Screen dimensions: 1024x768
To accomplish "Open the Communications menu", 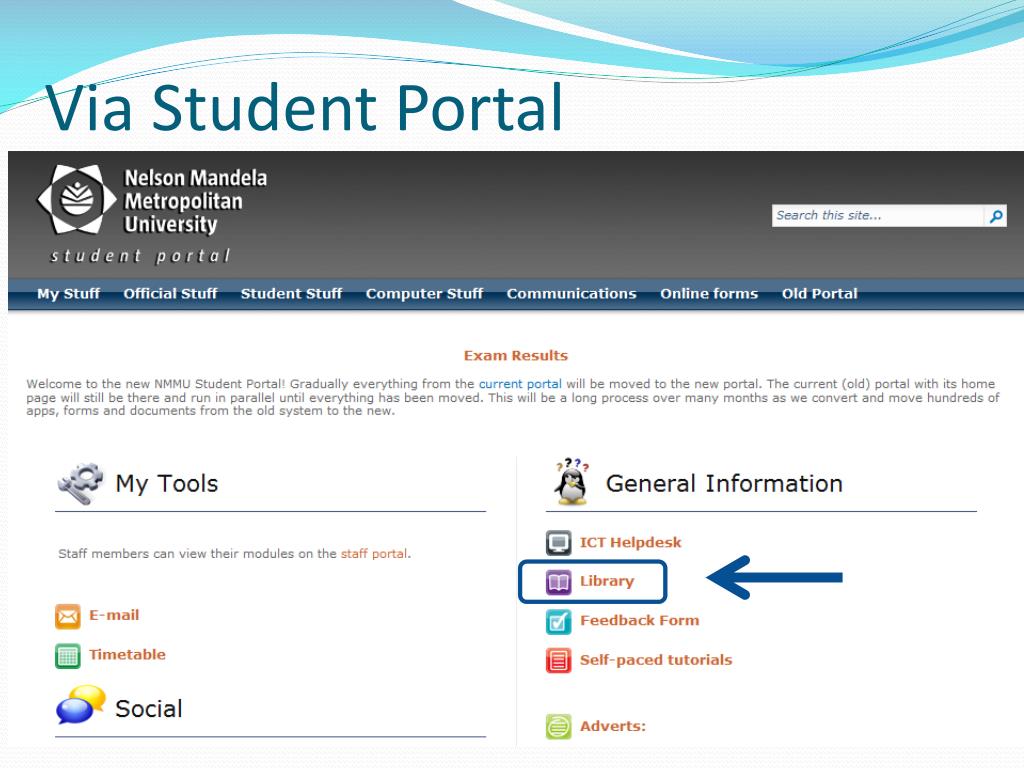I will coord(571,294).
